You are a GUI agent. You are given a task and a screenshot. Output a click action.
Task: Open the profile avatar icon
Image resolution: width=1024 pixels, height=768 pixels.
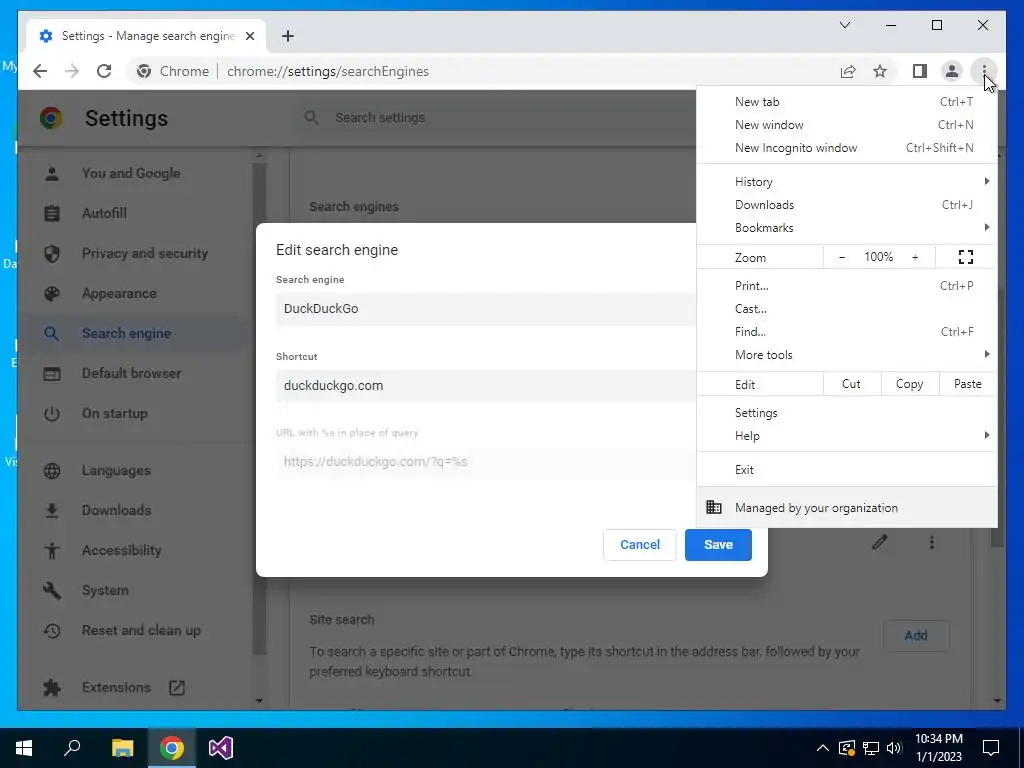[952, 71]
